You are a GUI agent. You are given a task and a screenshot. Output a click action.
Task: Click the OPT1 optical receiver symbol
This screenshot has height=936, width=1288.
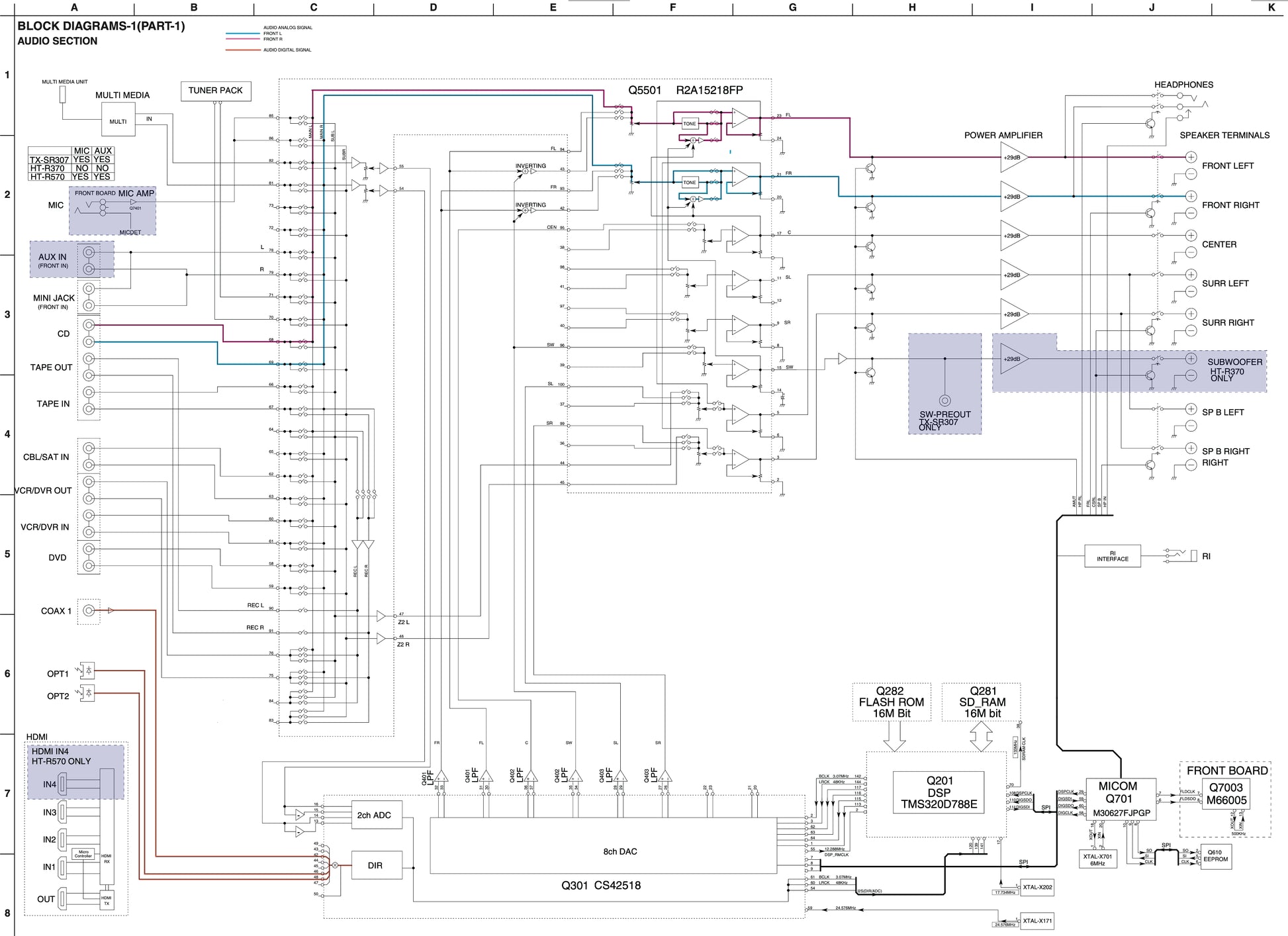(87, 671)
